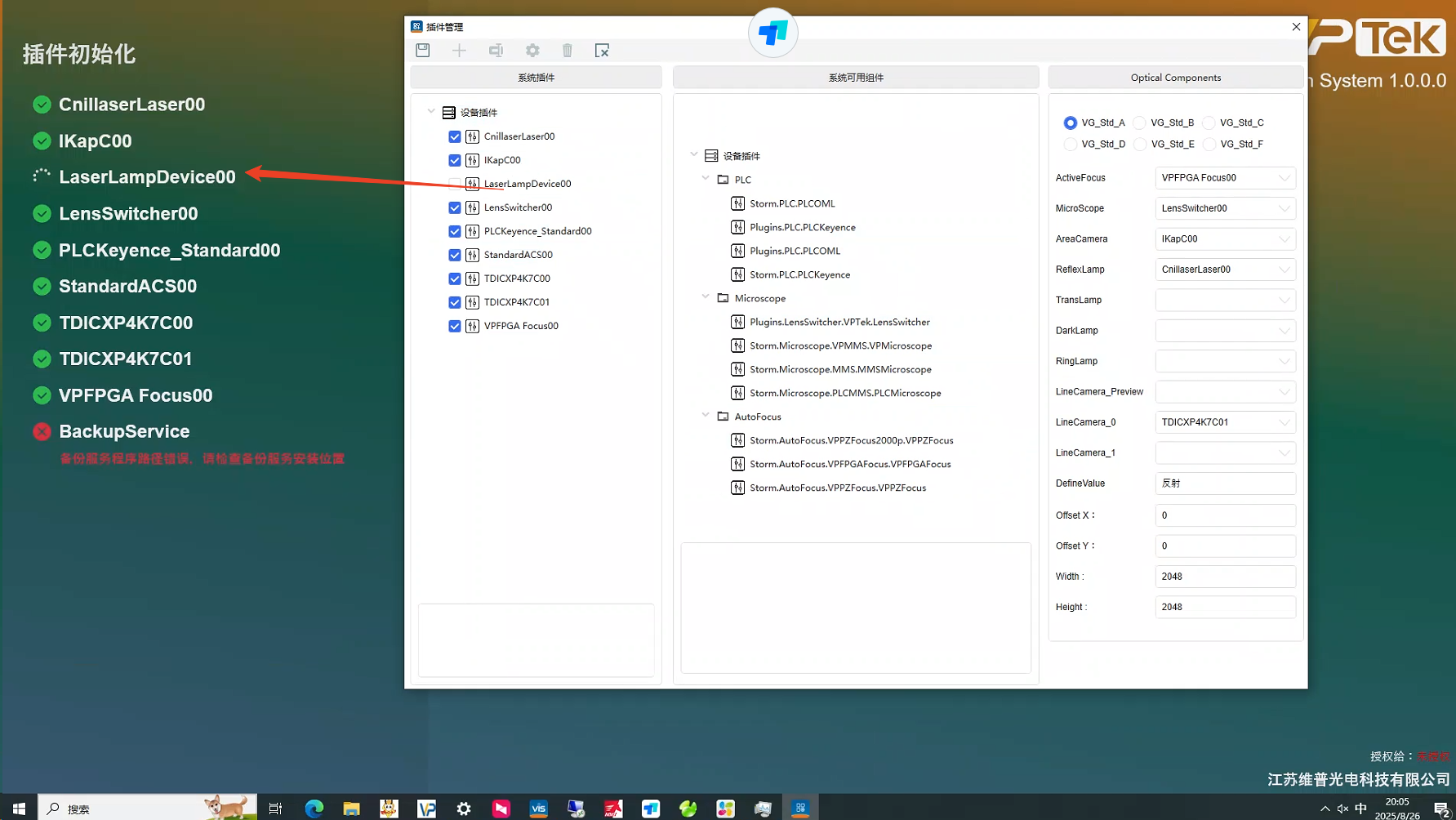Click the rename plugin toolbar icon
1456x820 pixels.
click(496, 51)
